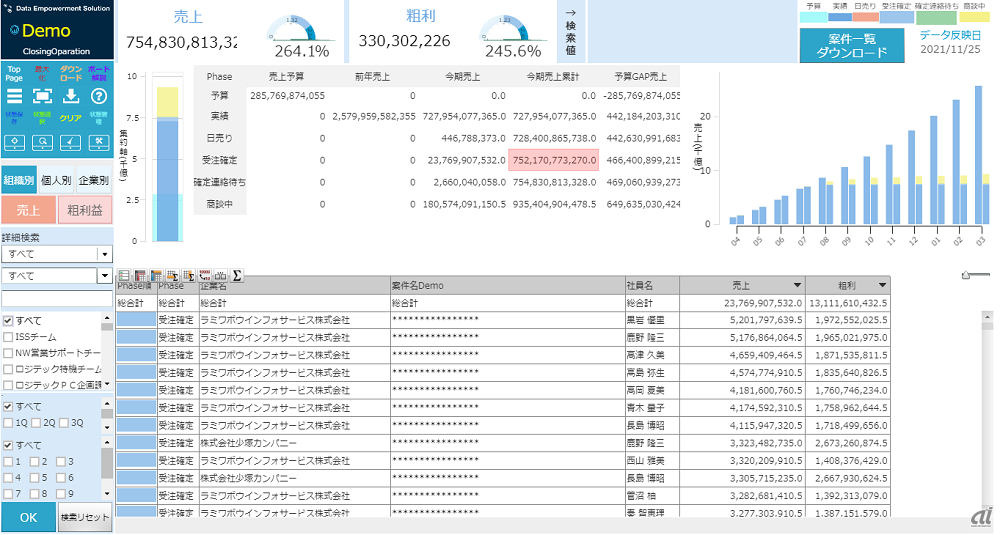
Task: Click the 状態保存 save state icon
Action: coord(14,141)
